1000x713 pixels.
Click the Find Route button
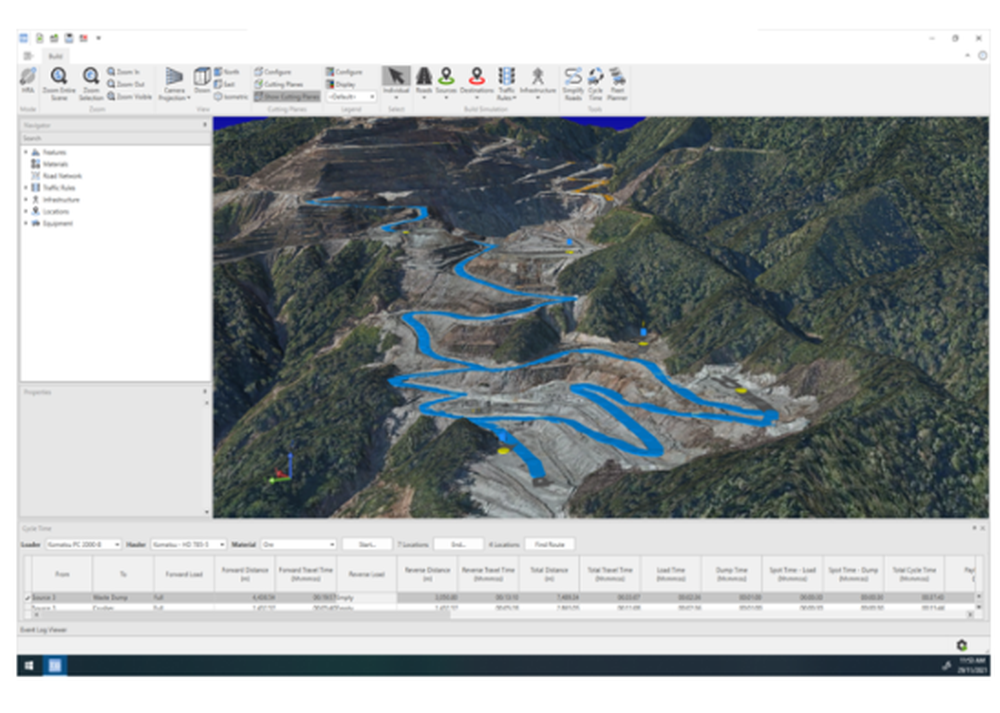click(x=550, y=545)
